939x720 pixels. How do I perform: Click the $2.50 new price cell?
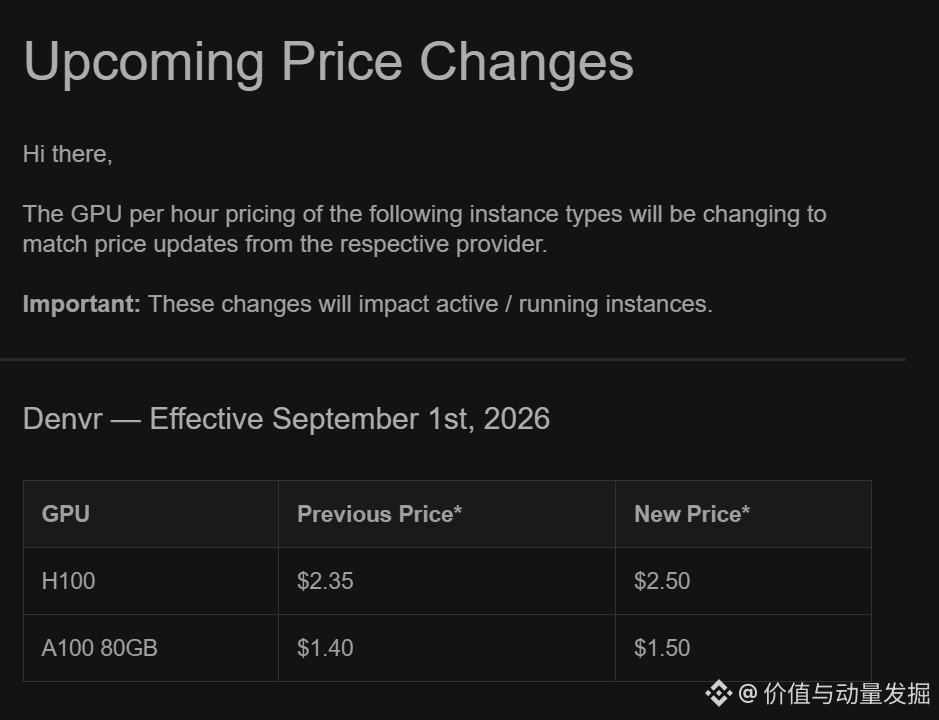click(x=743, y=581)
